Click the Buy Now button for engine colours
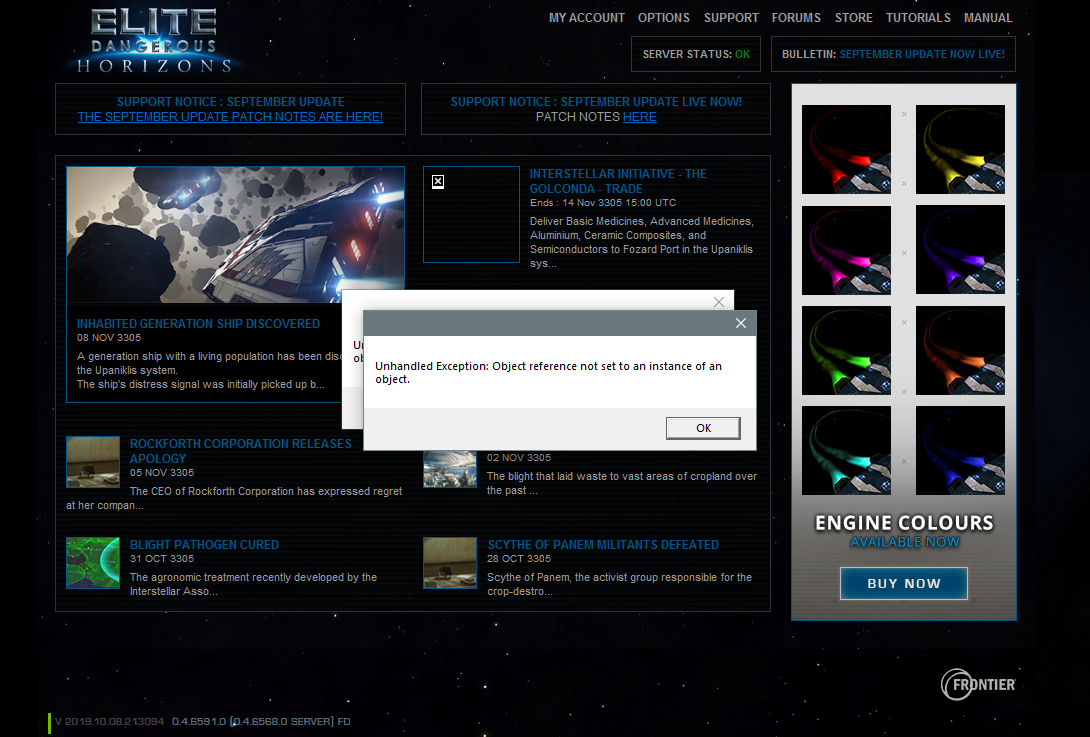The width and height of the screenshot is (1090, 737). coord(904,583)
